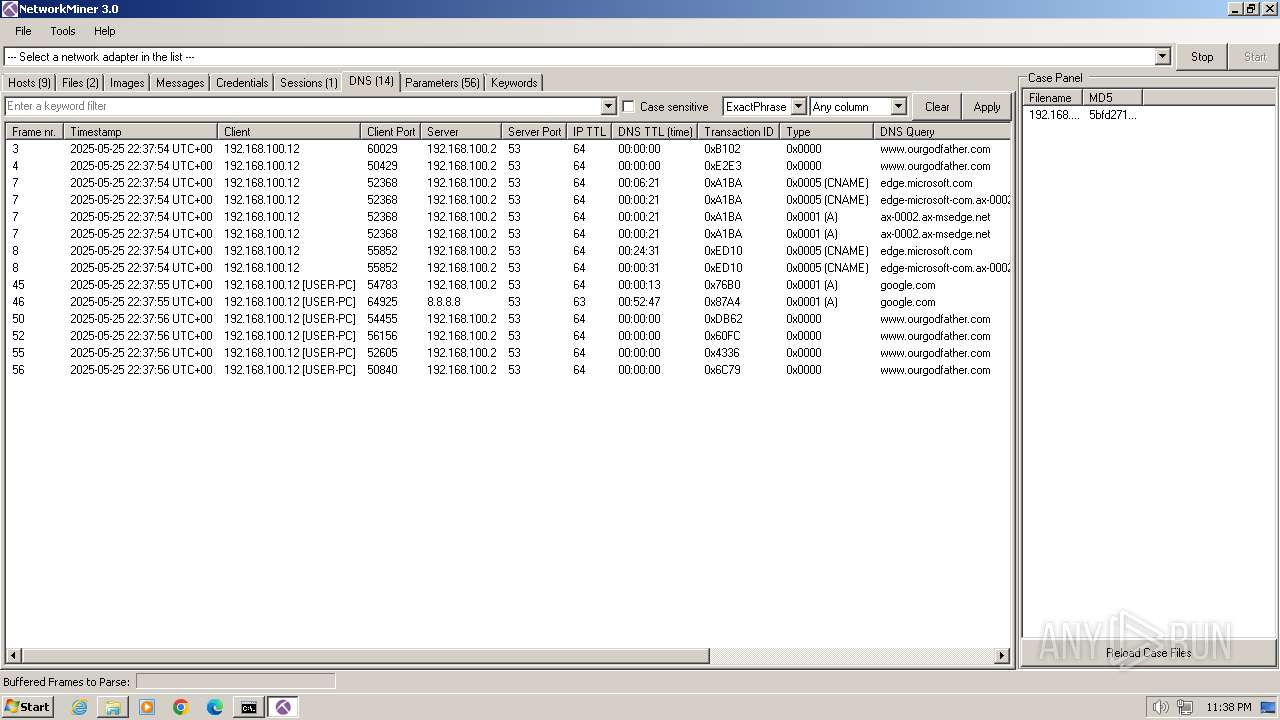
Task: Switch to the Files (2) tab
Action: point(81,83)
